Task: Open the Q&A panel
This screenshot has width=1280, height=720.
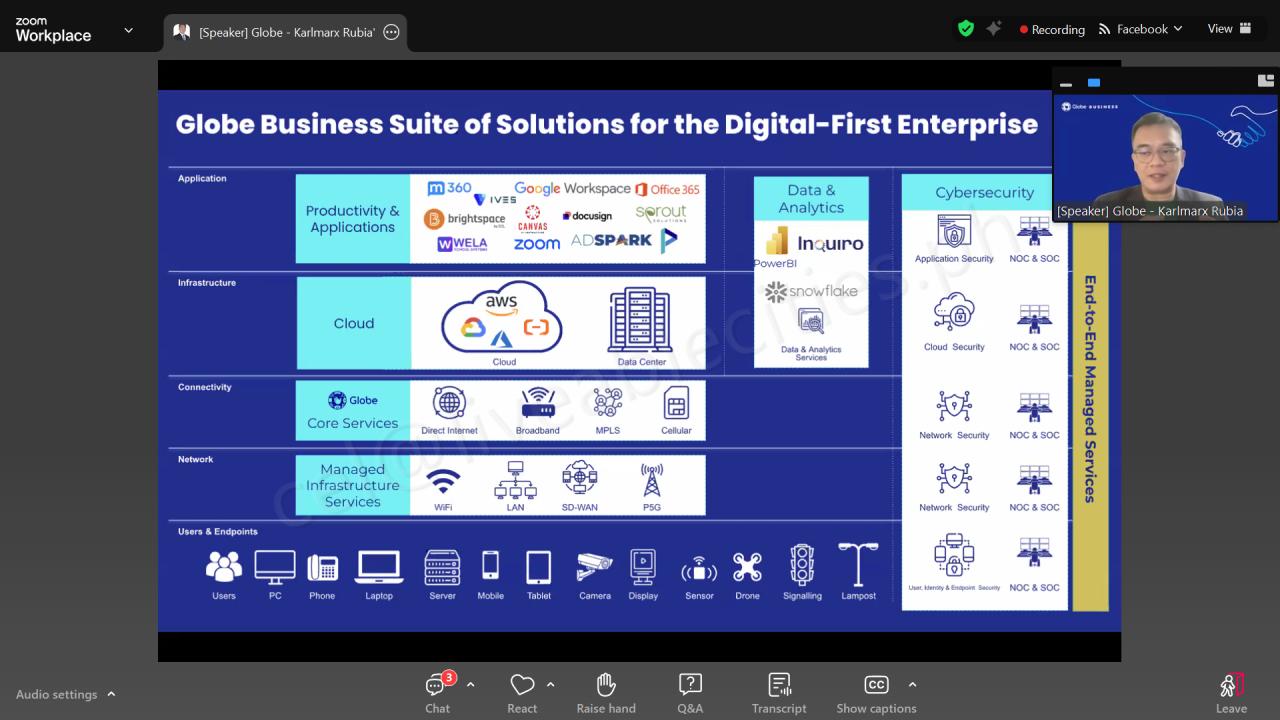Action: [690, 693]
